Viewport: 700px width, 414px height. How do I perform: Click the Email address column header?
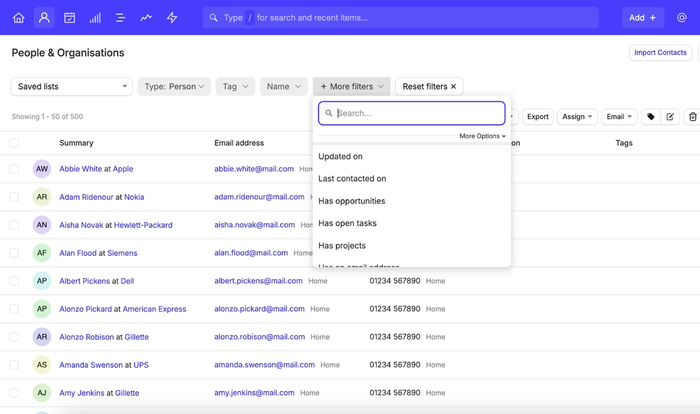click(239, 143)
